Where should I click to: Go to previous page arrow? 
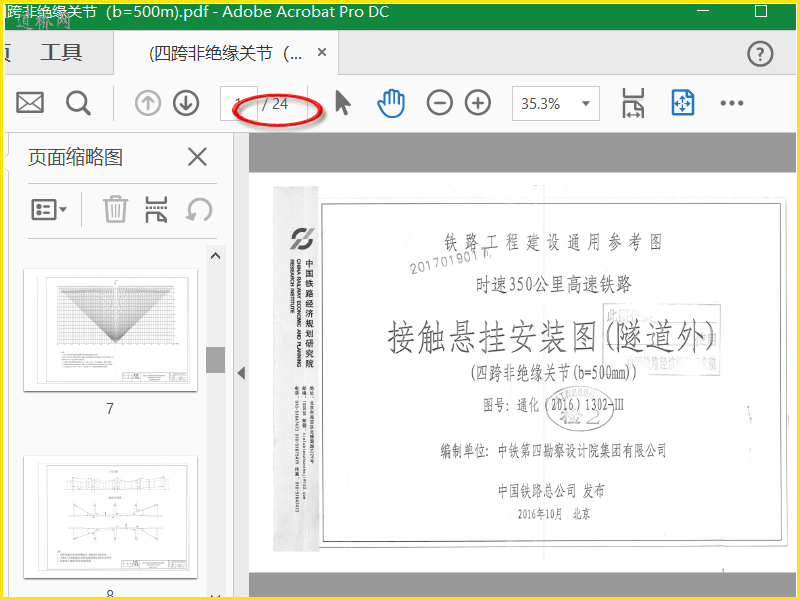147,104
